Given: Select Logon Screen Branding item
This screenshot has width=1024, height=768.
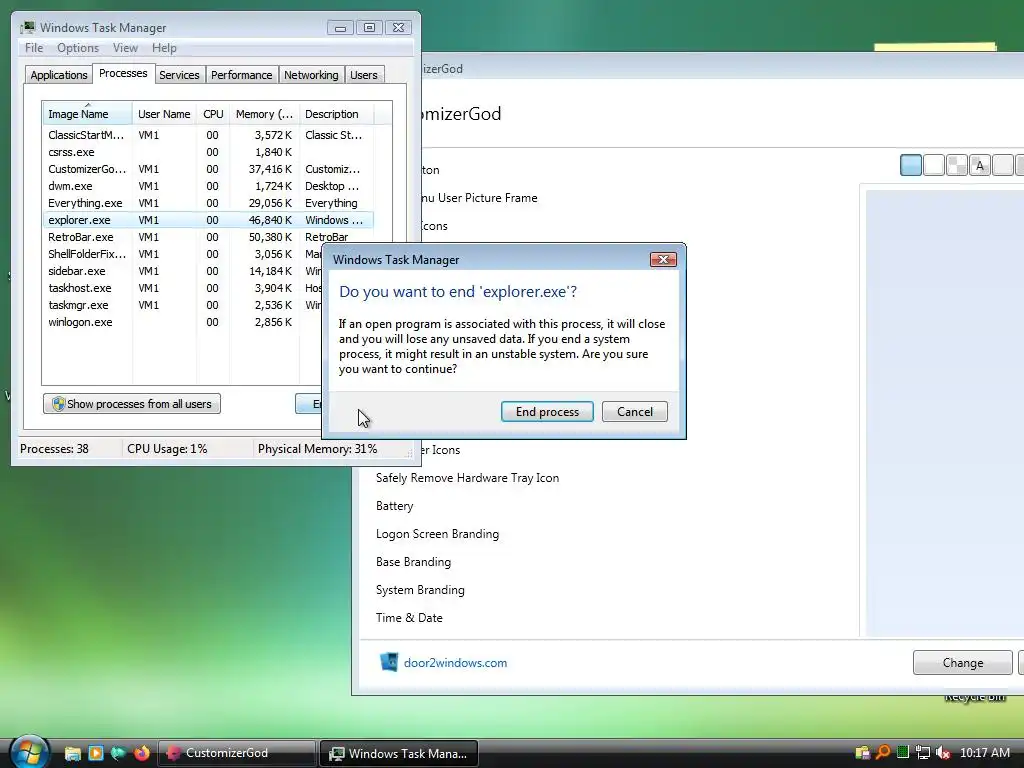Looking at the screenshot, I should point(437,534).
